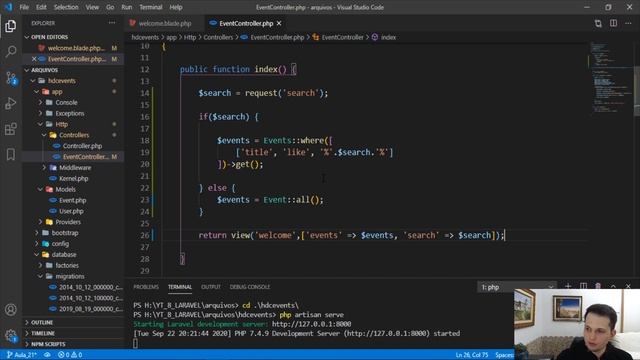Expand the config folder

point(37,244)
